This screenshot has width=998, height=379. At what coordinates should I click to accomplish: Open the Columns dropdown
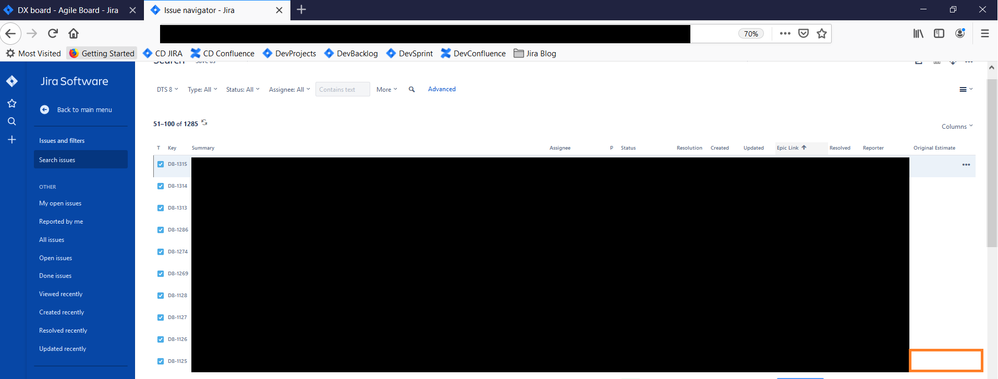coord(957,127)
